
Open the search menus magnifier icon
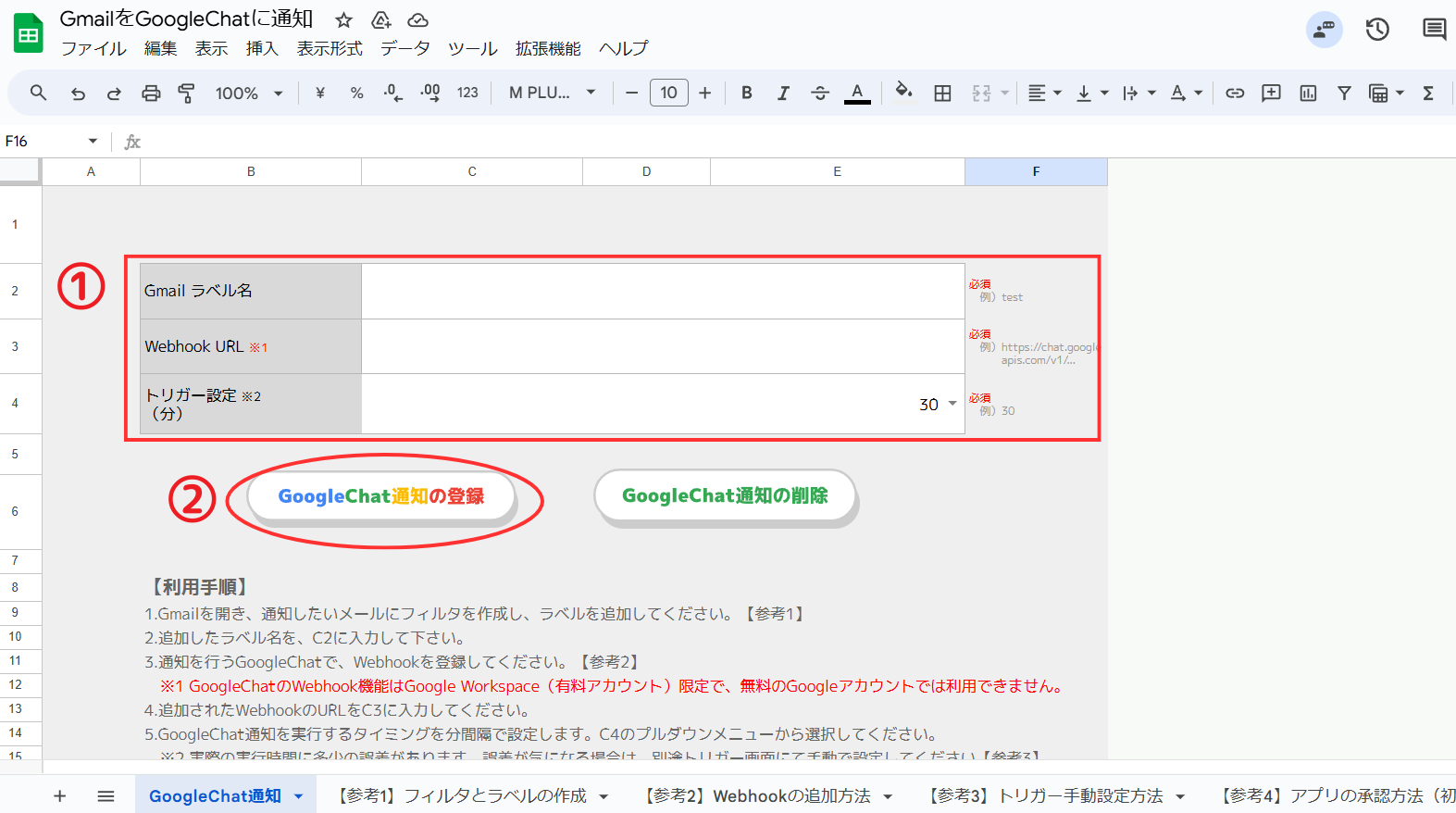click(38, 93)
